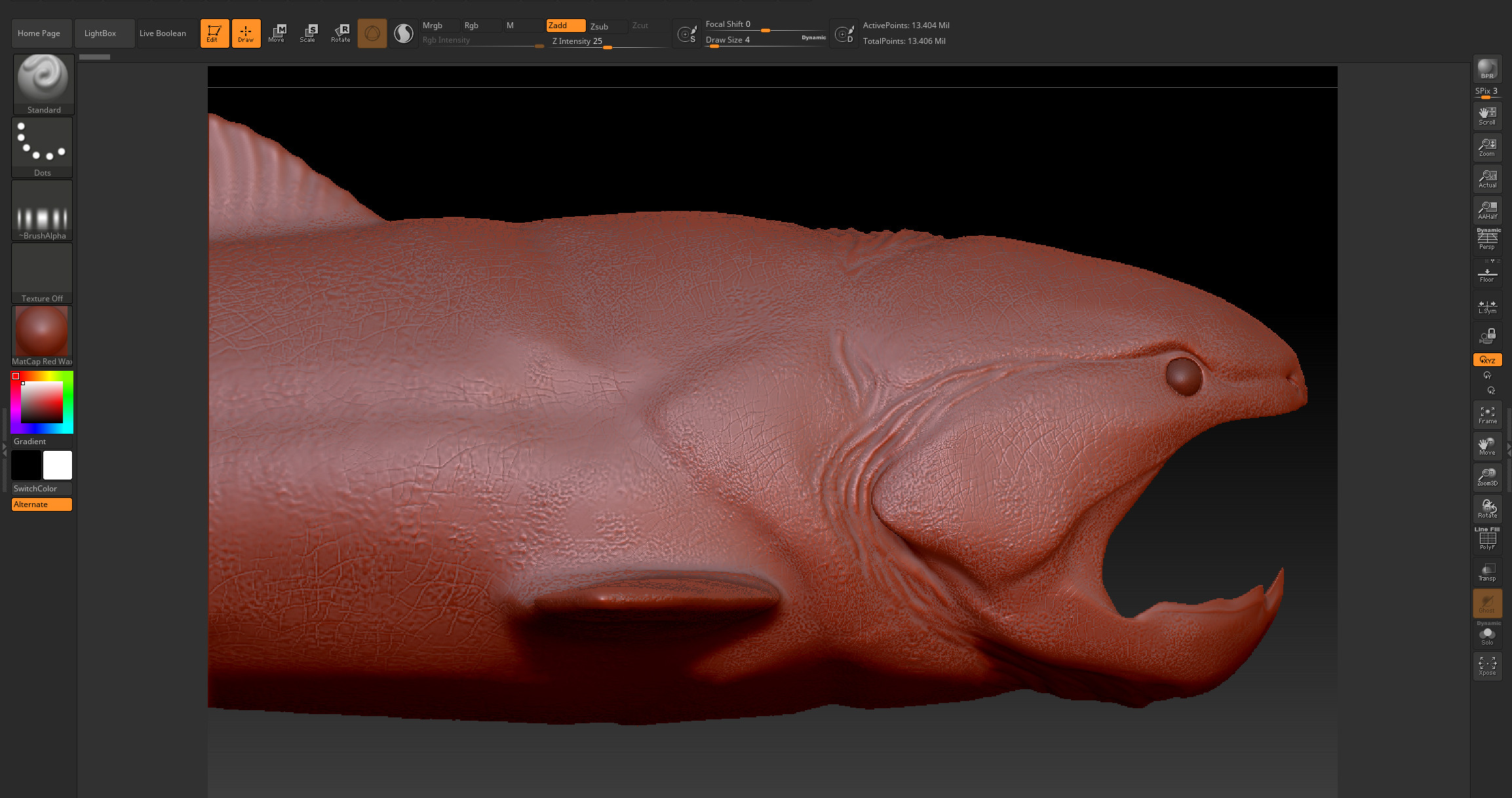The width and height of the screenshot is (1512, 798).
Task: Toggle XYZ rotation mode
Action: point(1487,360)
